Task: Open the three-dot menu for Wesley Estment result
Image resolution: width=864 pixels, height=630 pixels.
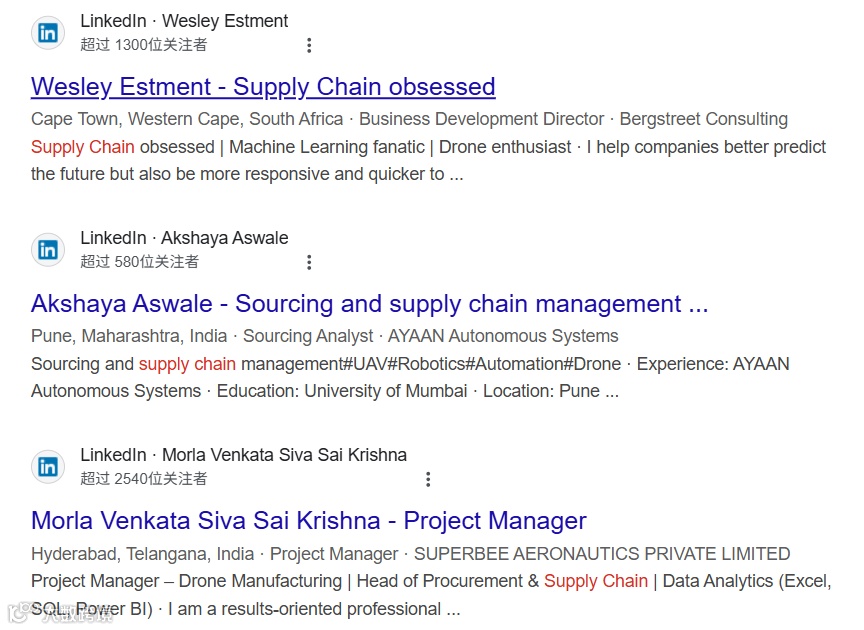Action: (x=309, y=45)
